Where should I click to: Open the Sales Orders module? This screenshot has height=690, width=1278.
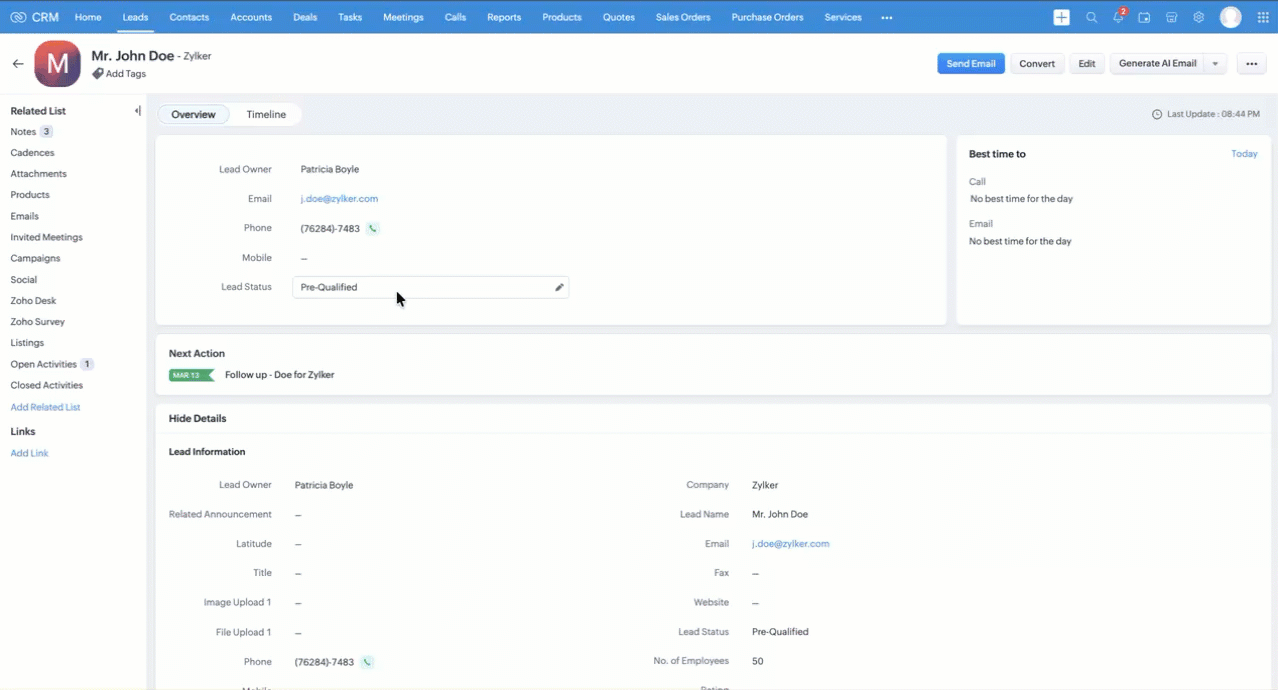[x=683, y=17]
